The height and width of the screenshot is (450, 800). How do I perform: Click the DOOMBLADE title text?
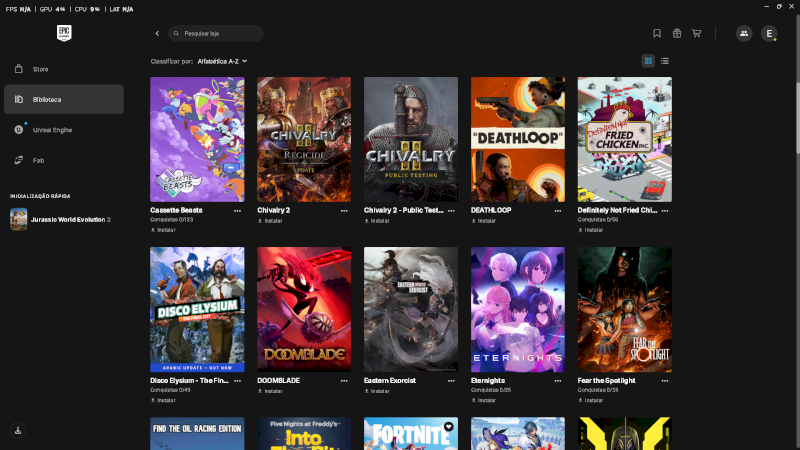click(279, 381)
